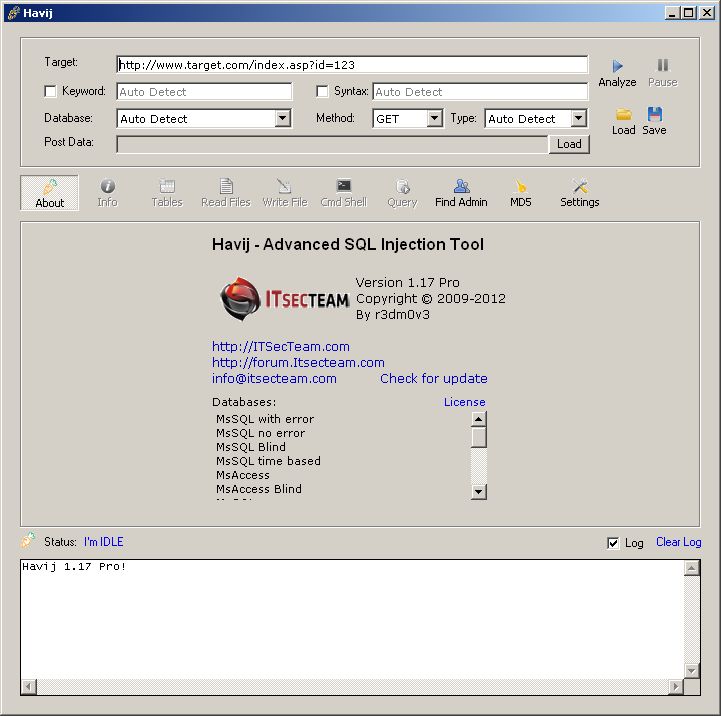This screenshot has height=716, width=721.
Task: Open the Settings panel
Action: [x=579, y=193]
